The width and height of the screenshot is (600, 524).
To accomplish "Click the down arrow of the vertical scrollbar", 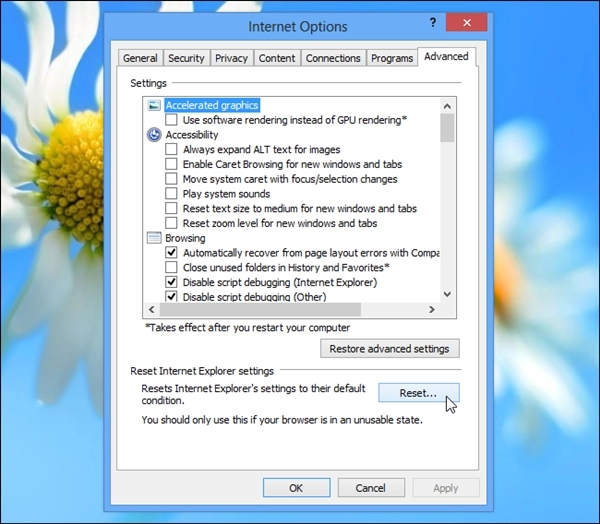I will (447, 294).
